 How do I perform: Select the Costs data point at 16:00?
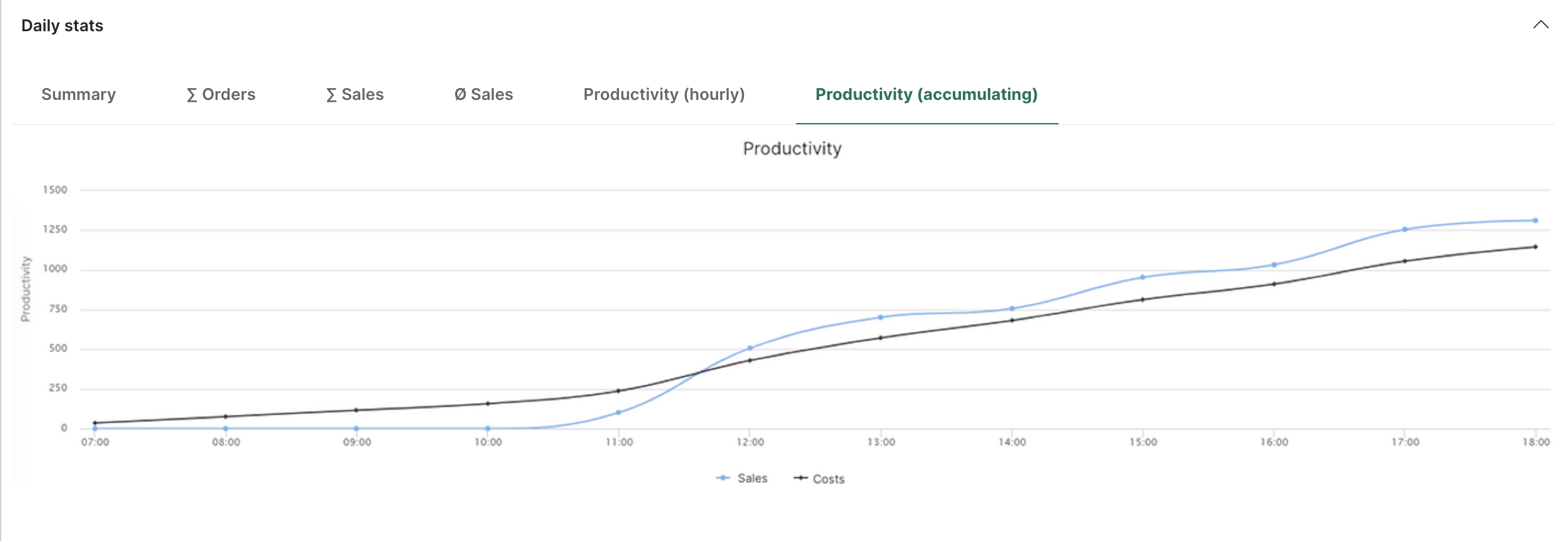coord(1274,284)
